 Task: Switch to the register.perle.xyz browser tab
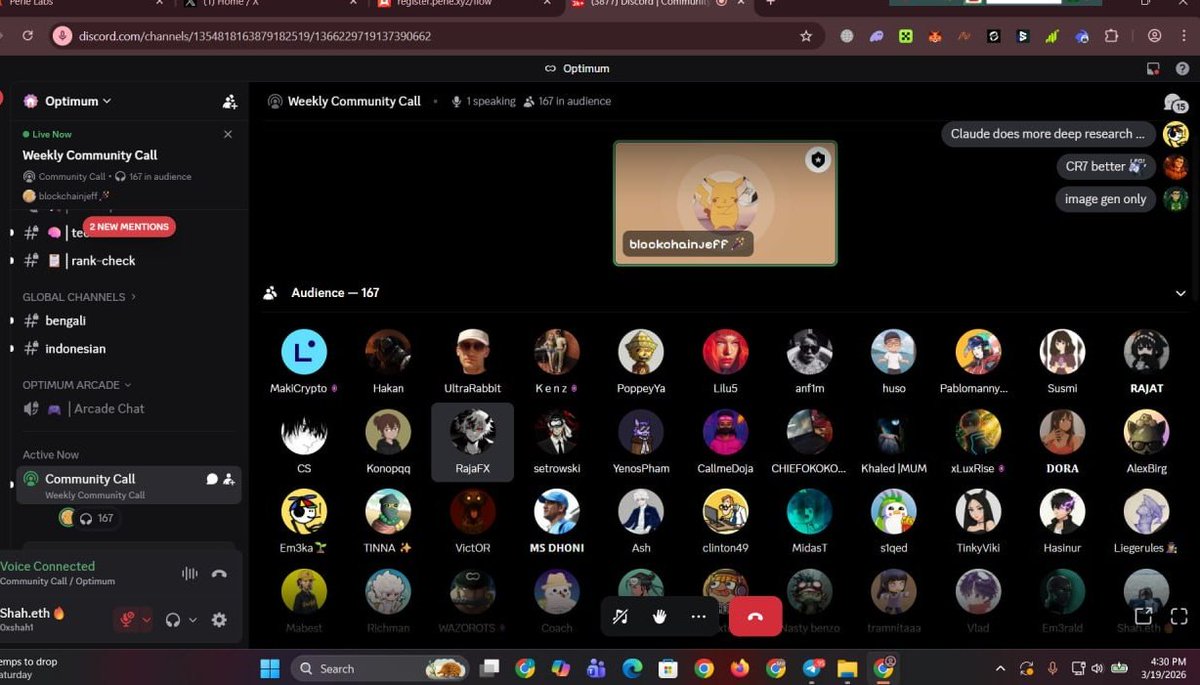pyautogui.click(x=462, y=4)
